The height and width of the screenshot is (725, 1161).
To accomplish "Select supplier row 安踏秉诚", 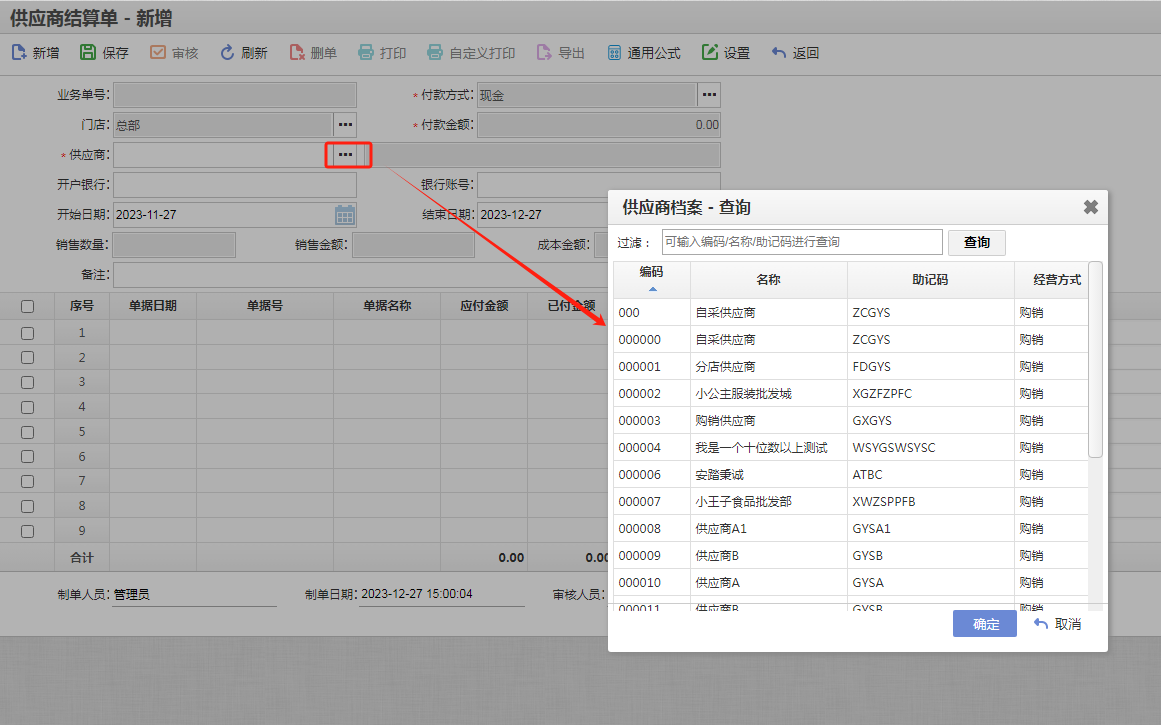I will pyautogui.click(x=851, y=475).
